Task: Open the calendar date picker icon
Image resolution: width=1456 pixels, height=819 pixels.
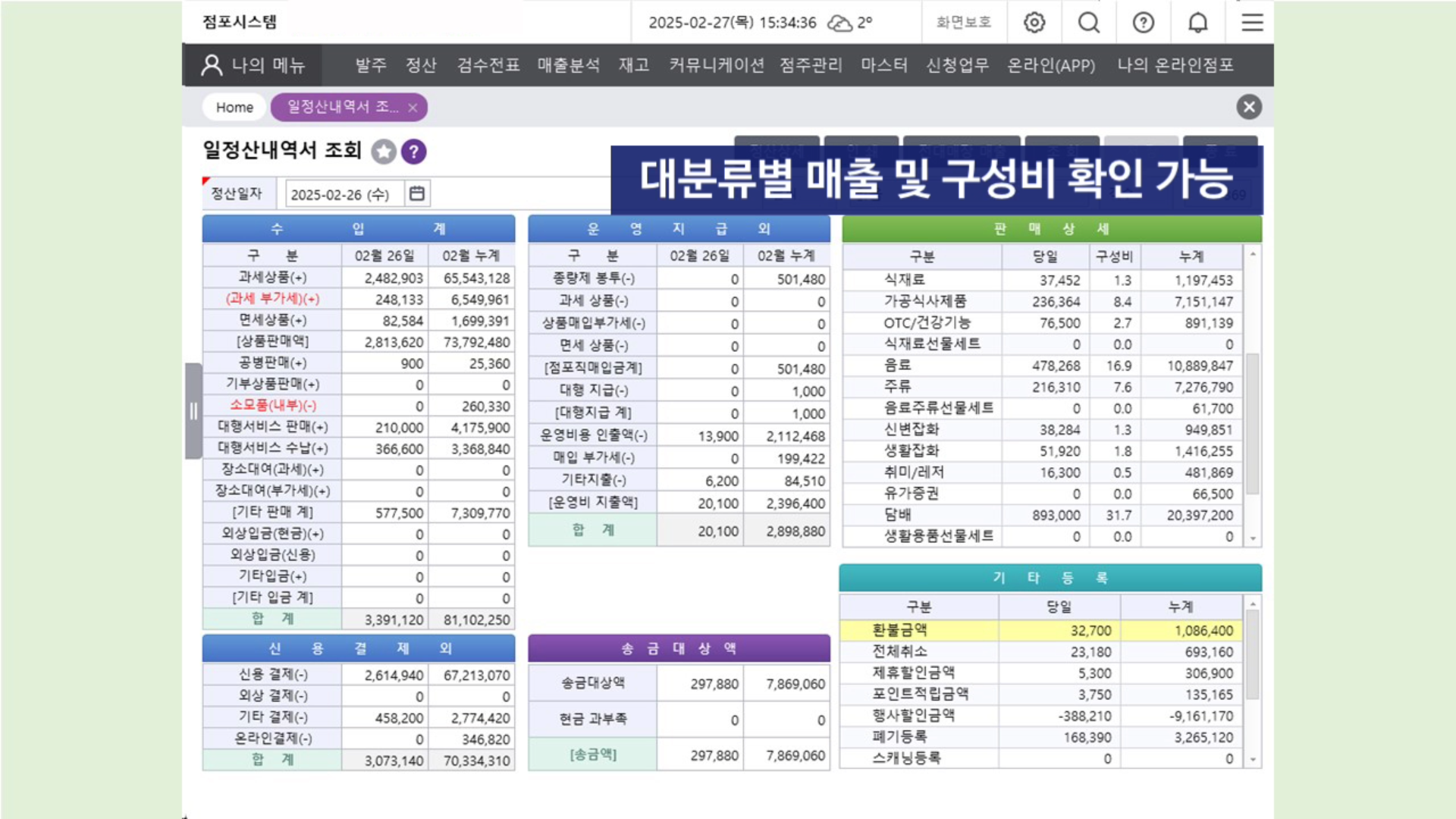Action: [x=417, y=194]
